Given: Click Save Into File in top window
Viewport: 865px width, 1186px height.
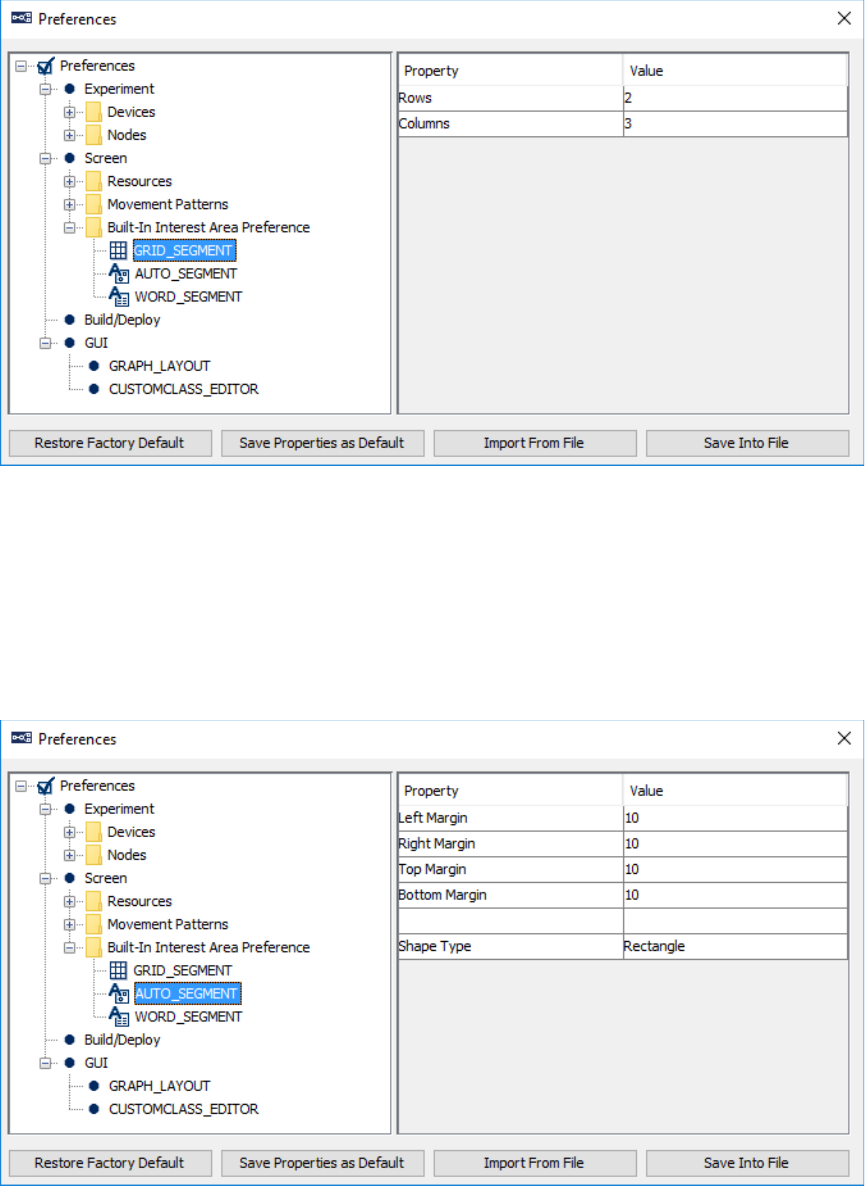Looking at the screenshot, I should pos(747,443).
